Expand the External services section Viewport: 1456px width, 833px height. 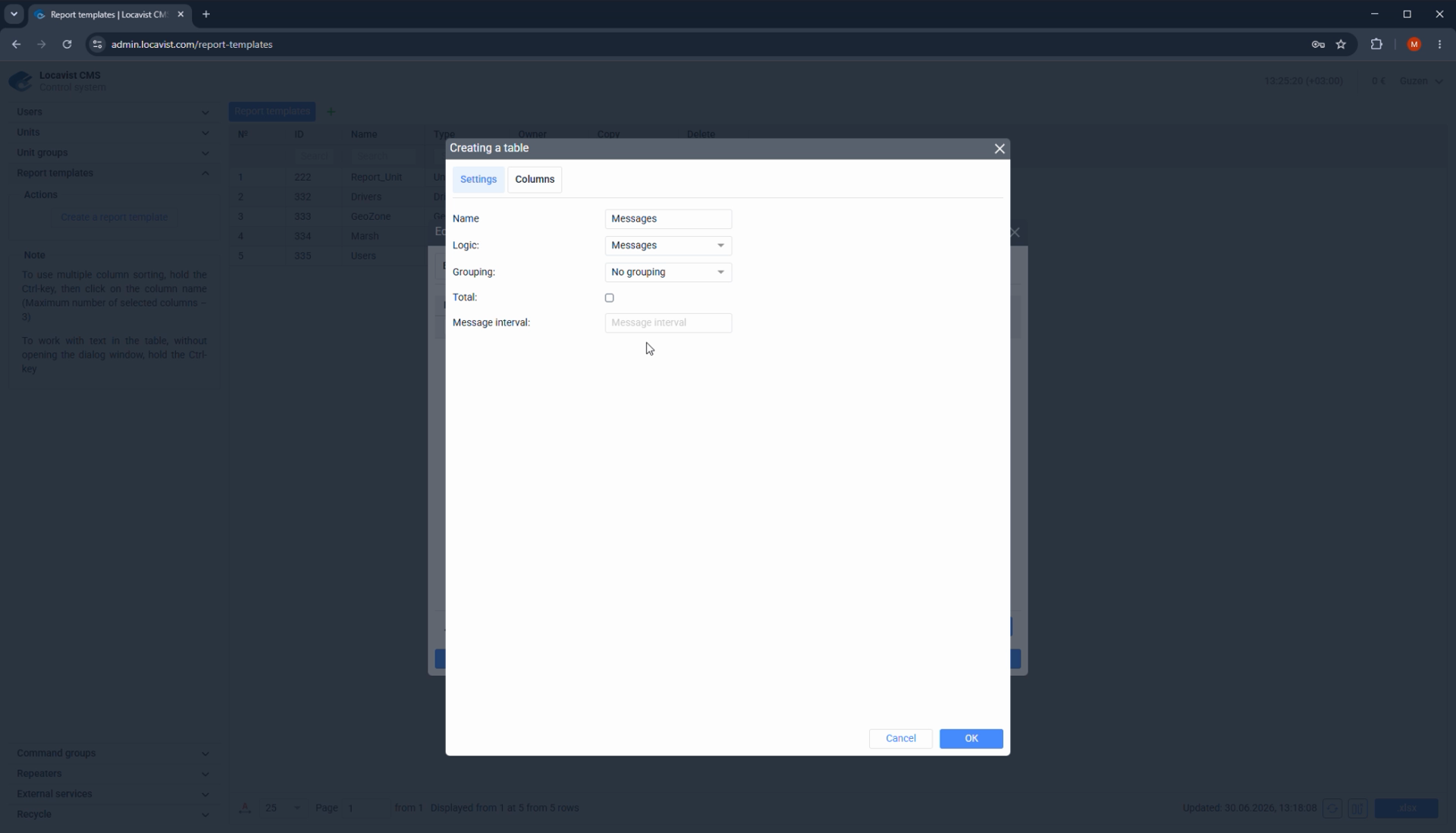point(112,794)
